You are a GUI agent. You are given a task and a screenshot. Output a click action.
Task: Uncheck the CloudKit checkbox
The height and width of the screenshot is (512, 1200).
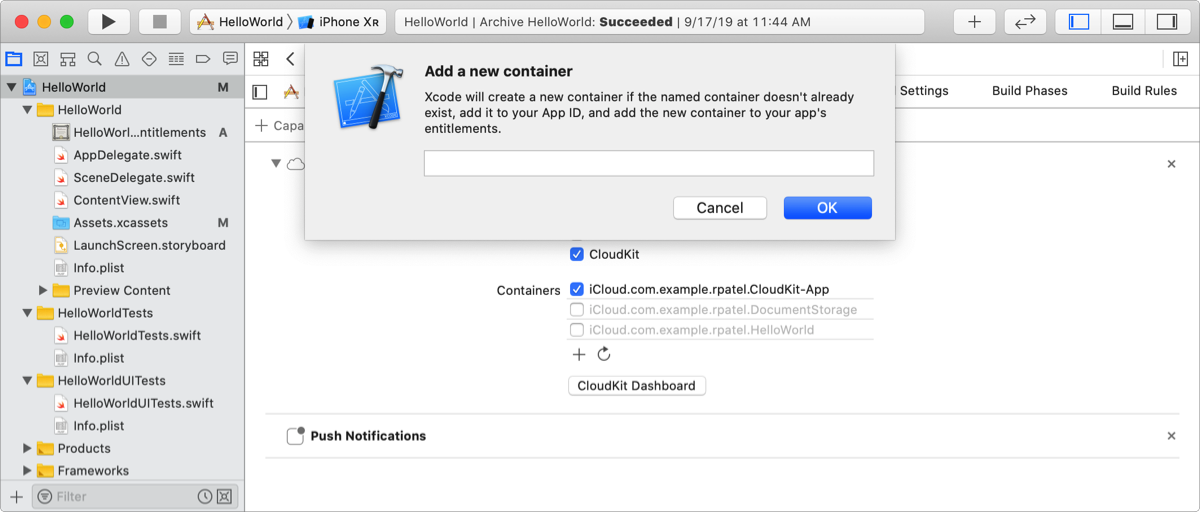click(x=577, y=254)
